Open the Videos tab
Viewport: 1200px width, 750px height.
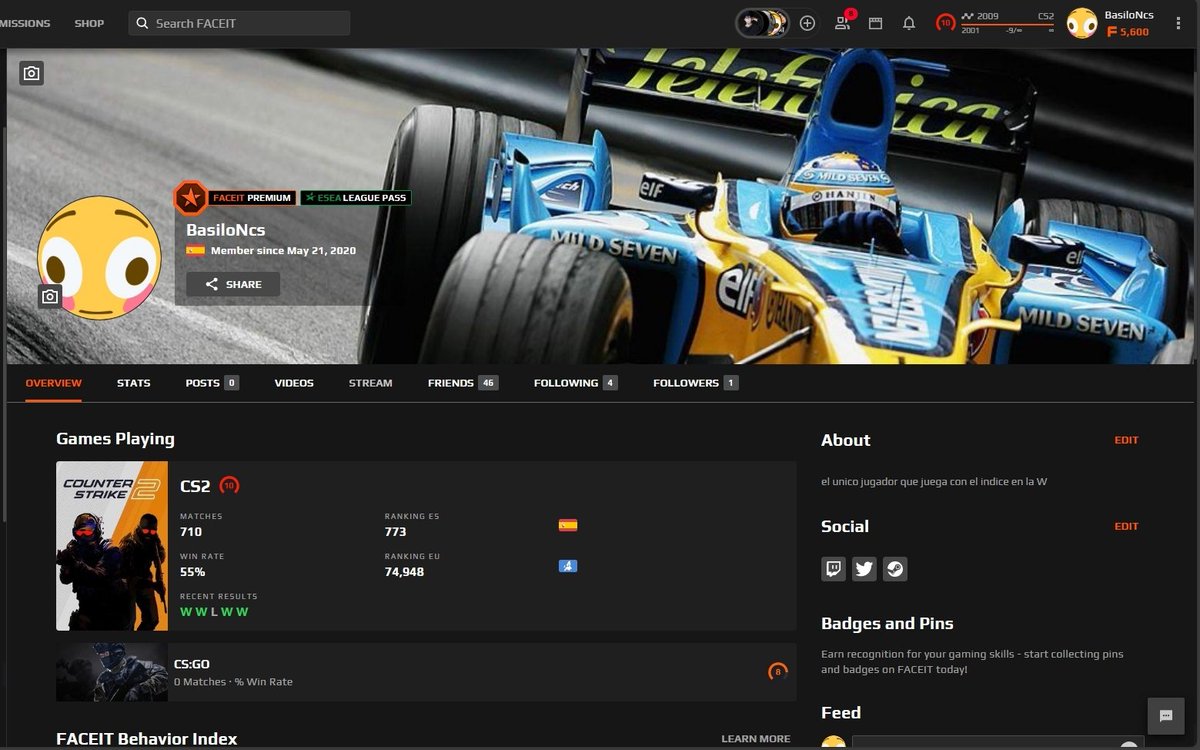point(294,383)
